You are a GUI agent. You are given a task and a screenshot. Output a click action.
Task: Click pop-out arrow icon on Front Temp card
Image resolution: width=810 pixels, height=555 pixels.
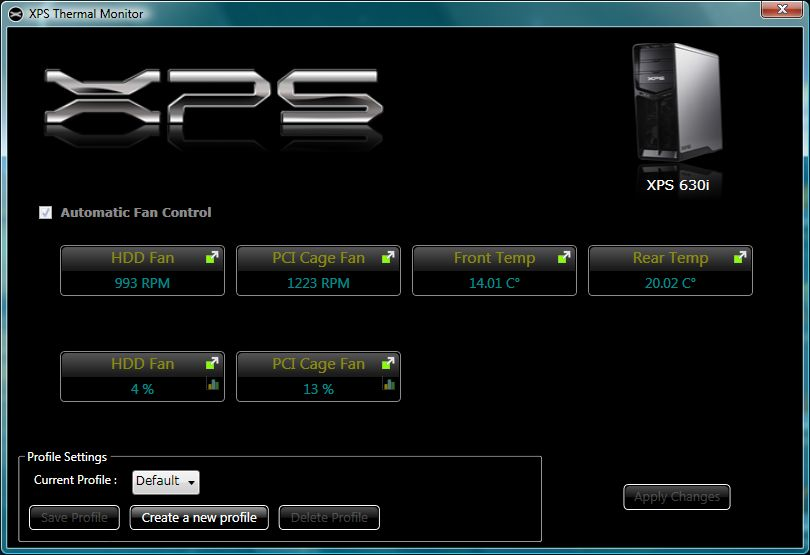tap(564, 257)
